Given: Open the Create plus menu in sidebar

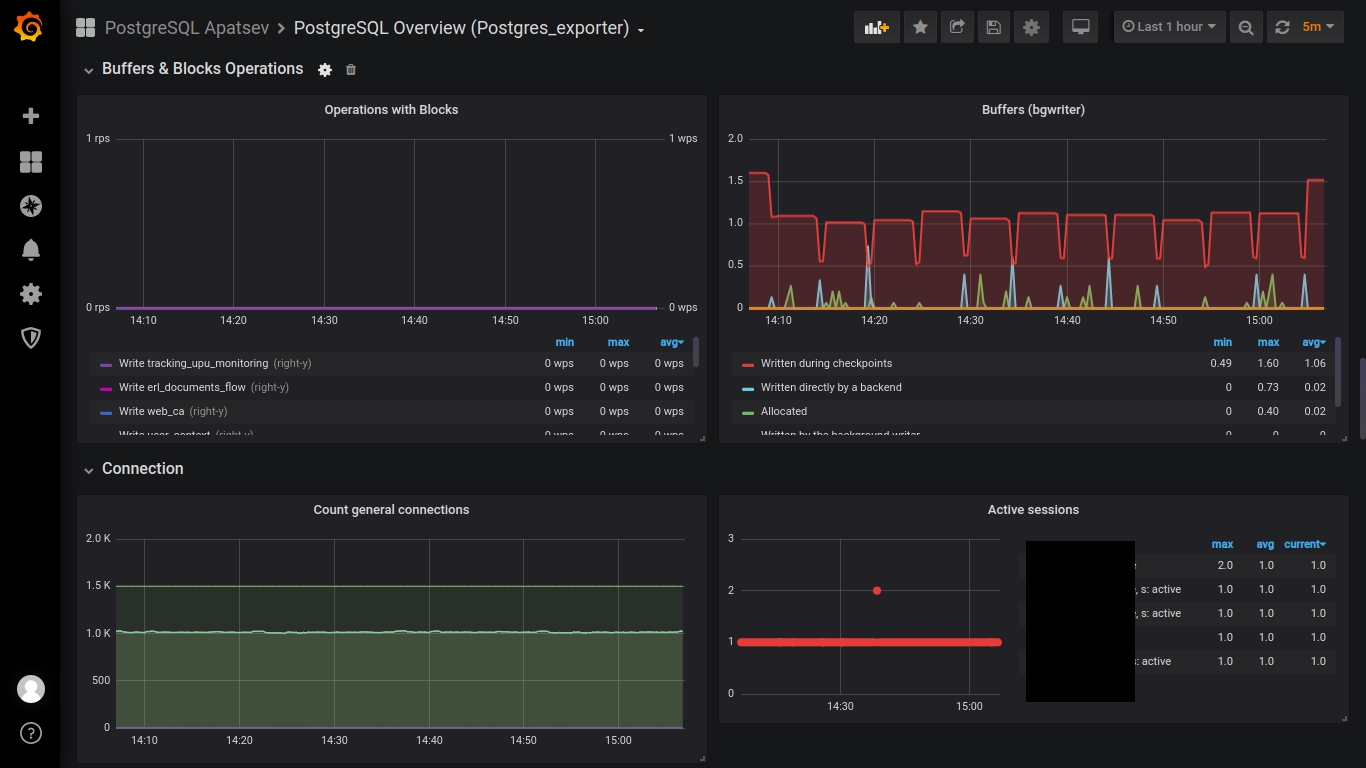Looking at the screenshot, I should pyautogui.click(x=31, y=116).
